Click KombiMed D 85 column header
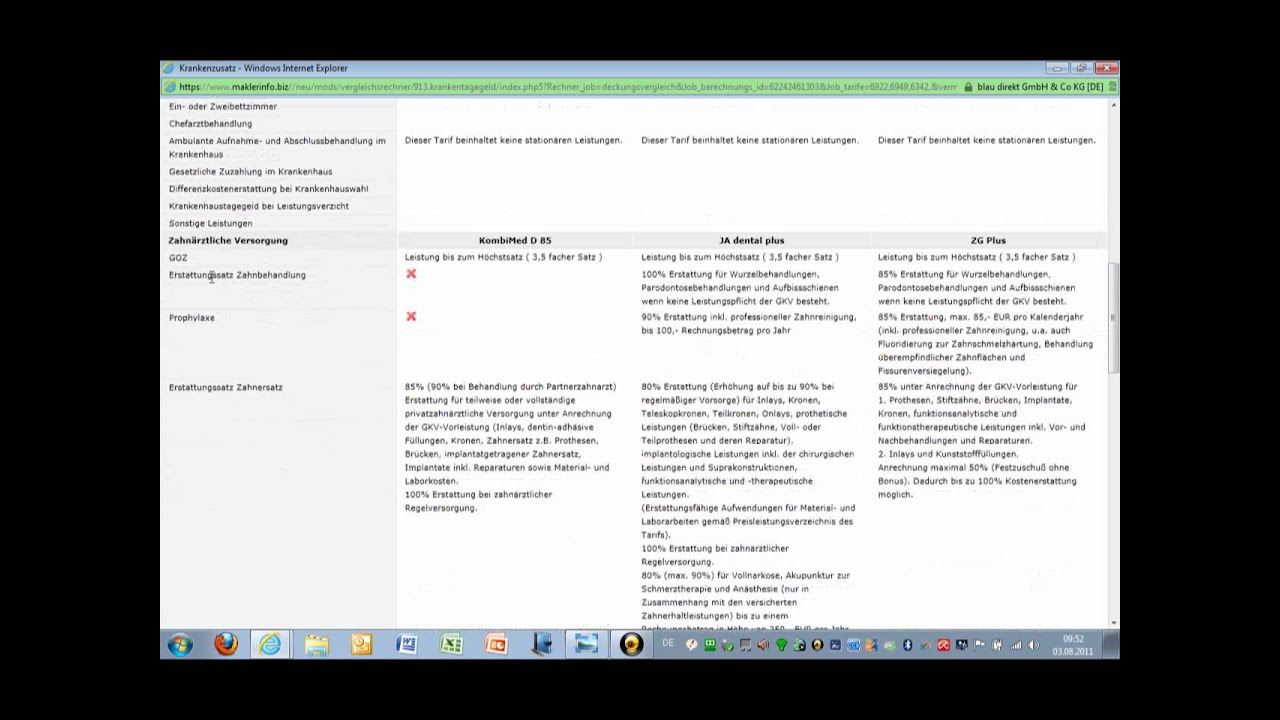Screen dimensions: 1280x720 pyautogui.click(x=515, y=240)
